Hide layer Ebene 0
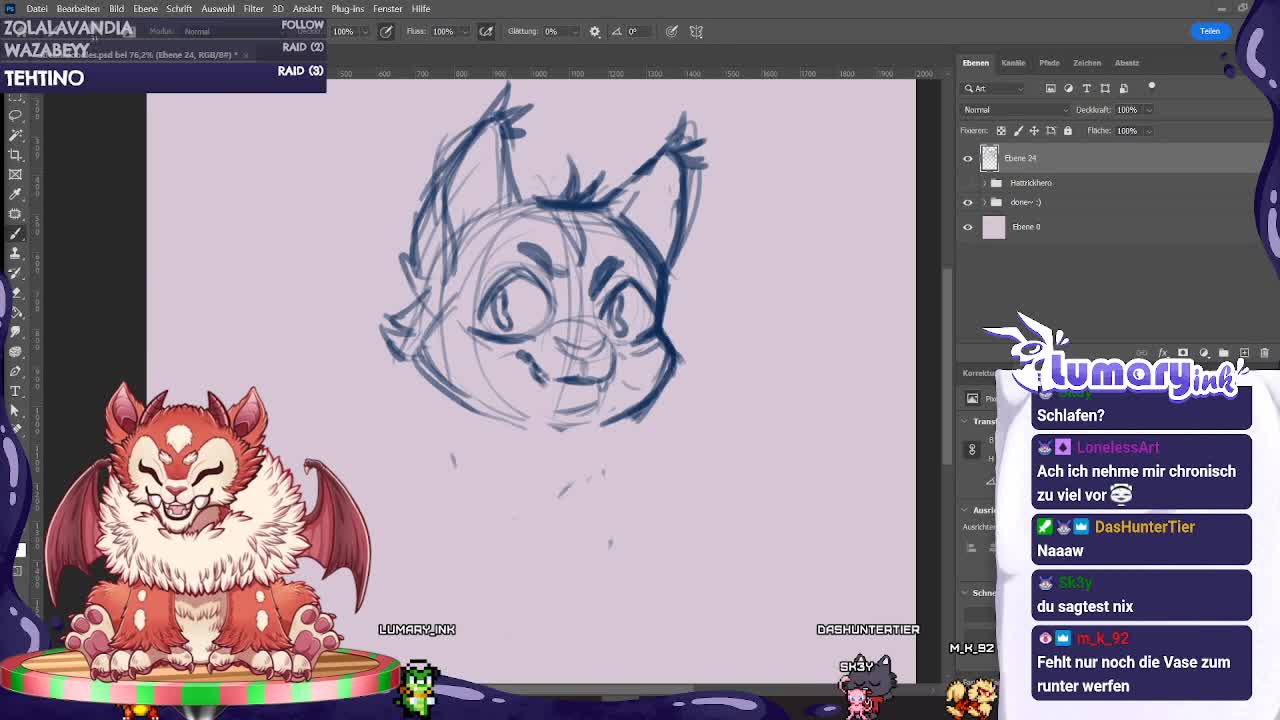This screenshot has width=1280, height=720. [967, 227]
